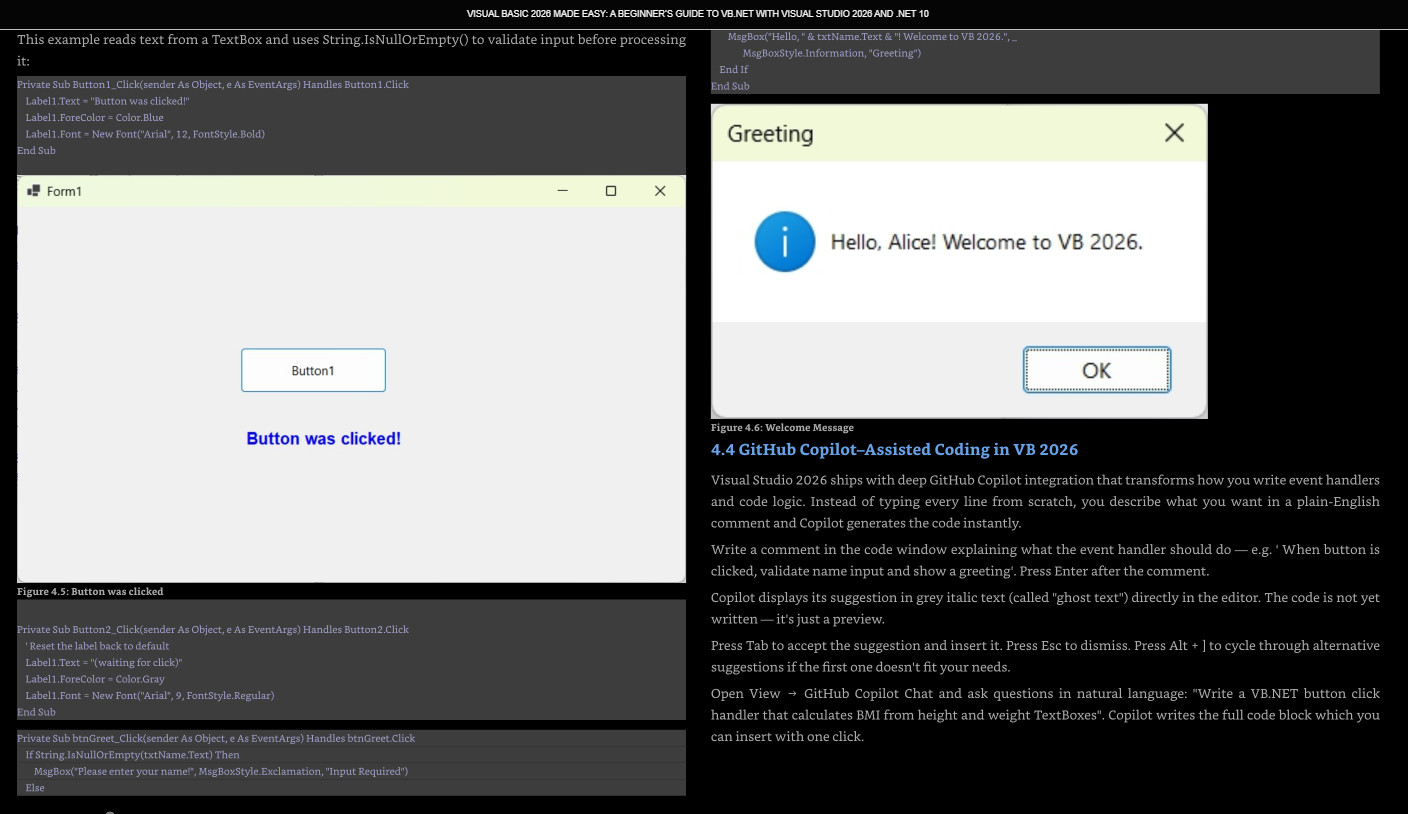1408x814 pixels.
Task: Click the OK button in Greeting dialog
Action: coord(1097,370)
